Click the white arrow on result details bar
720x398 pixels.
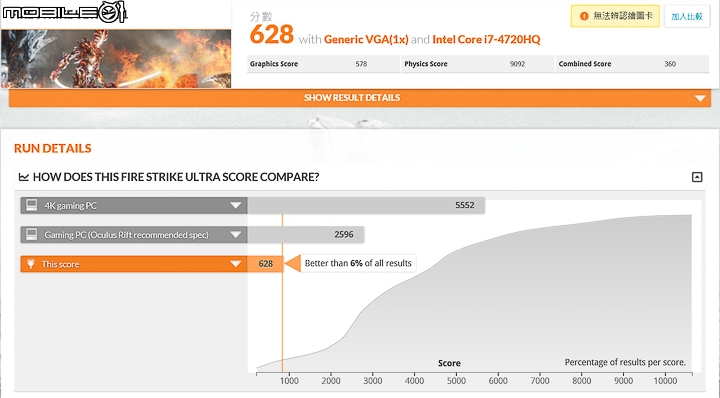pos(700,98)
